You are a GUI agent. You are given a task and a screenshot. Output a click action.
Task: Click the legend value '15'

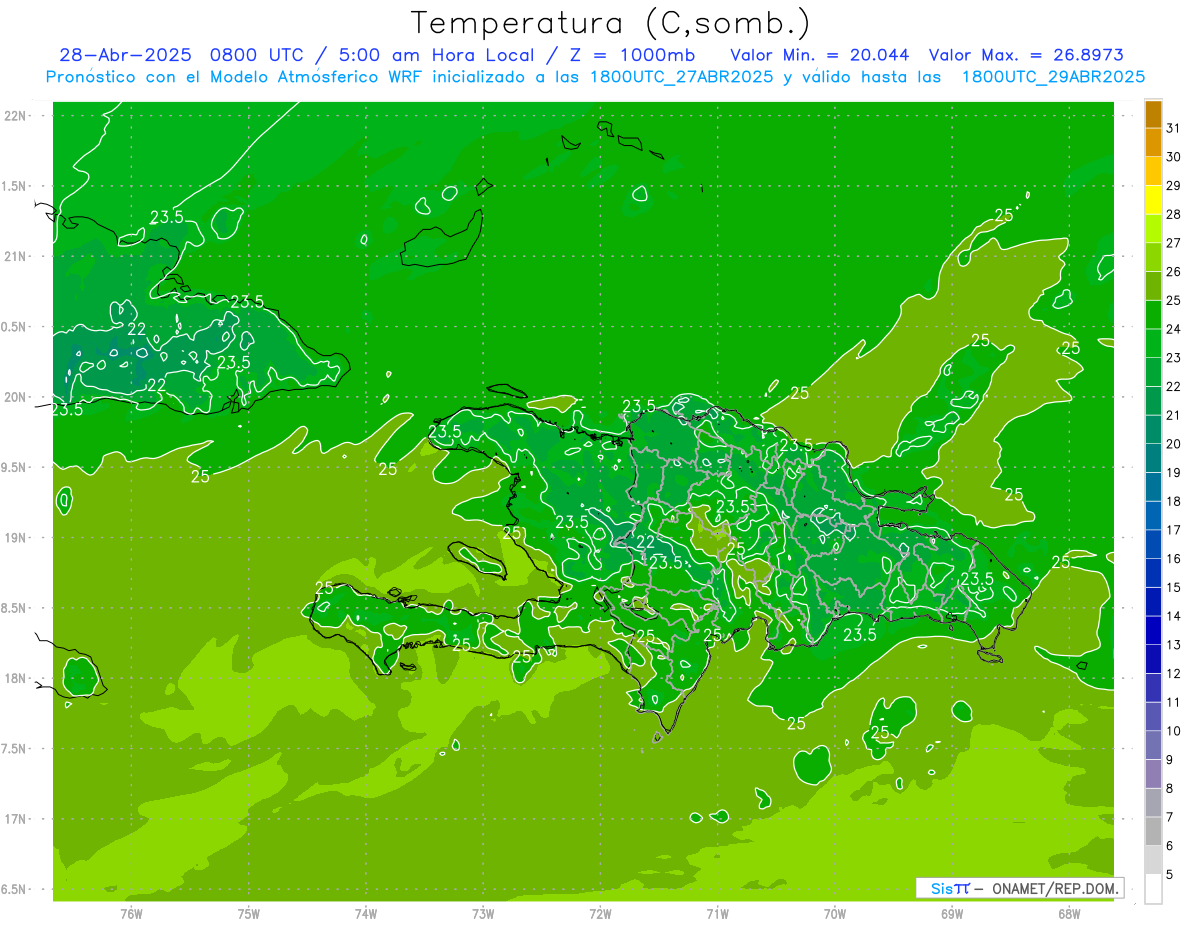(1174, 588)
